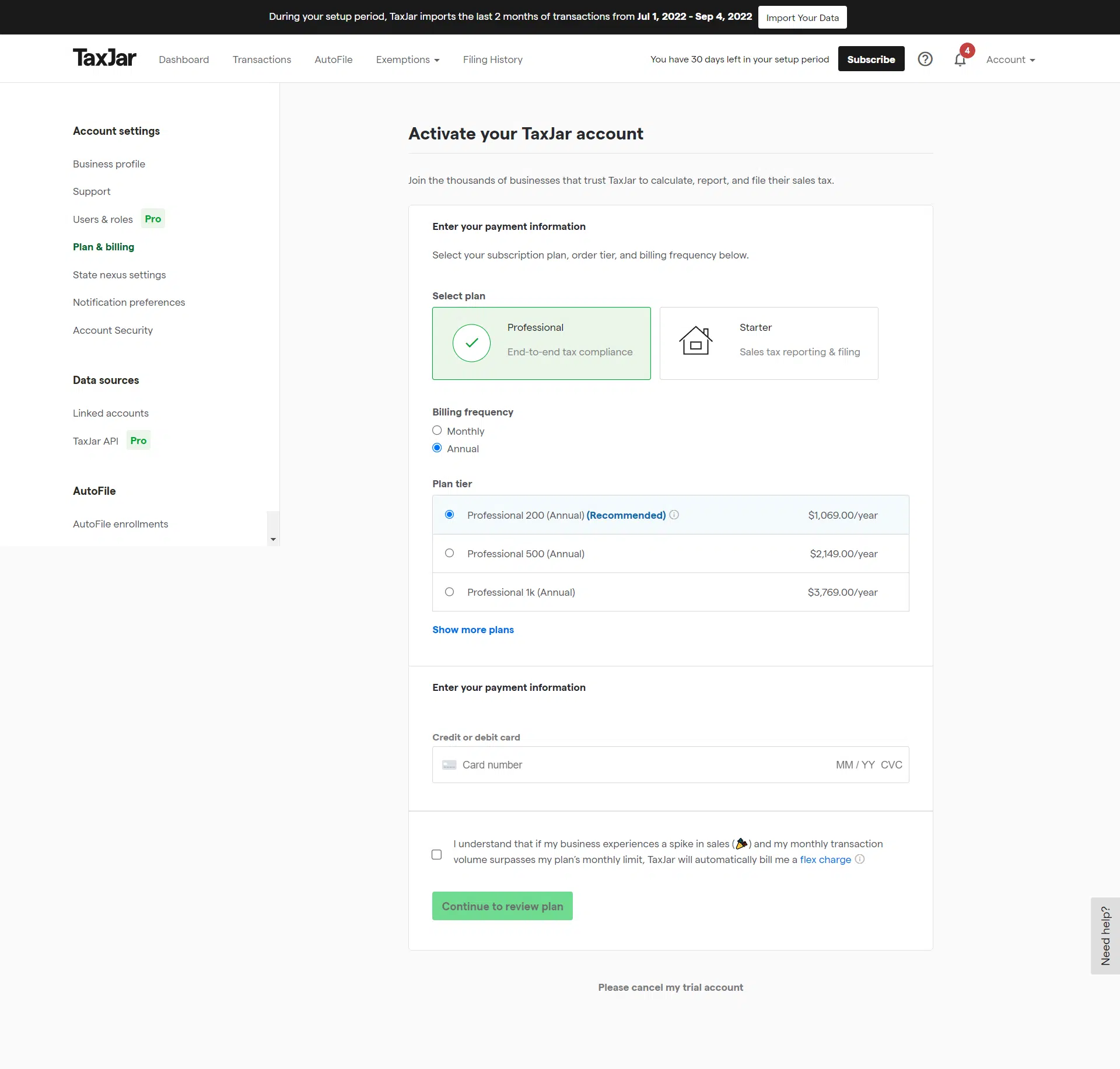This screenshot has width=1120, height=1069.
Task: Click the Pro badge next to Users & roles
Action: click(153, 219)
